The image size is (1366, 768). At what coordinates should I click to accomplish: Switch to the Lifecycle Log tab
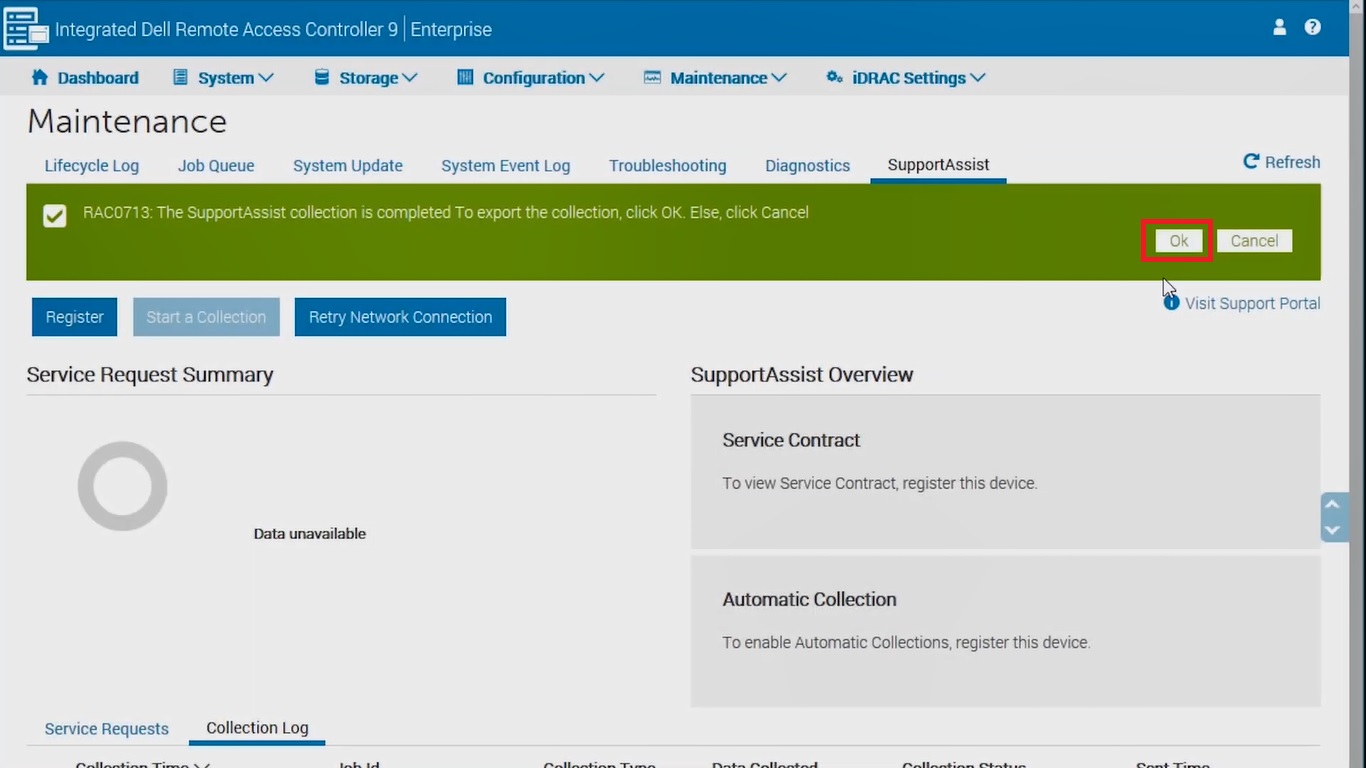pos(92,166)
